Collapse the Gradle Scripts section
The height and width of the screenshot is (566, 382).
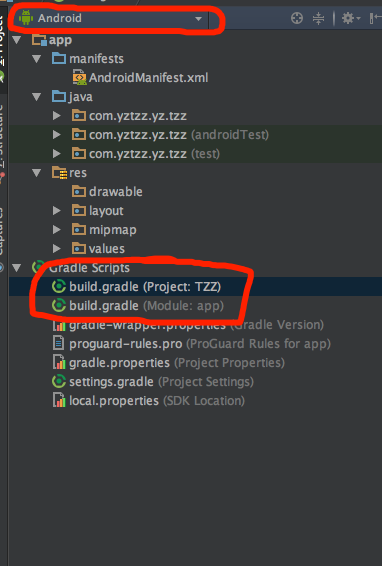point(17,268)
